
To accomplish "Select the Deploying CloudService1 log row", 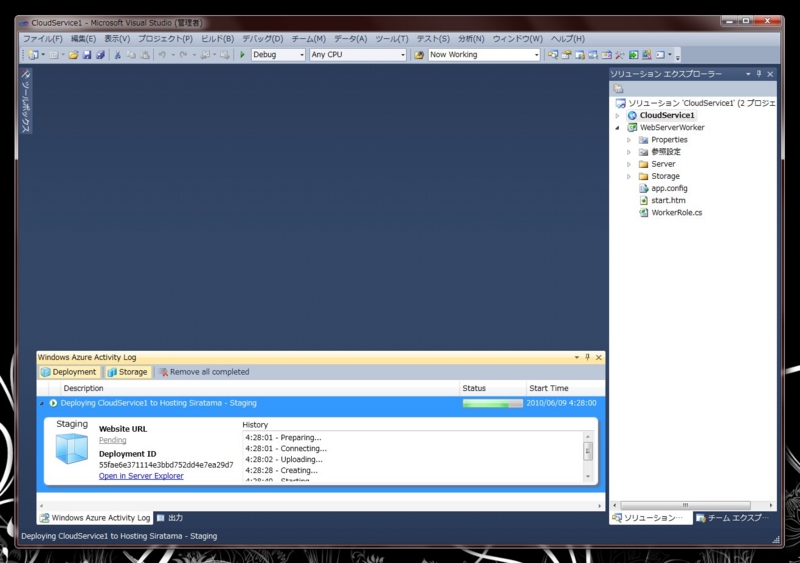I will [x=321, y=403].
